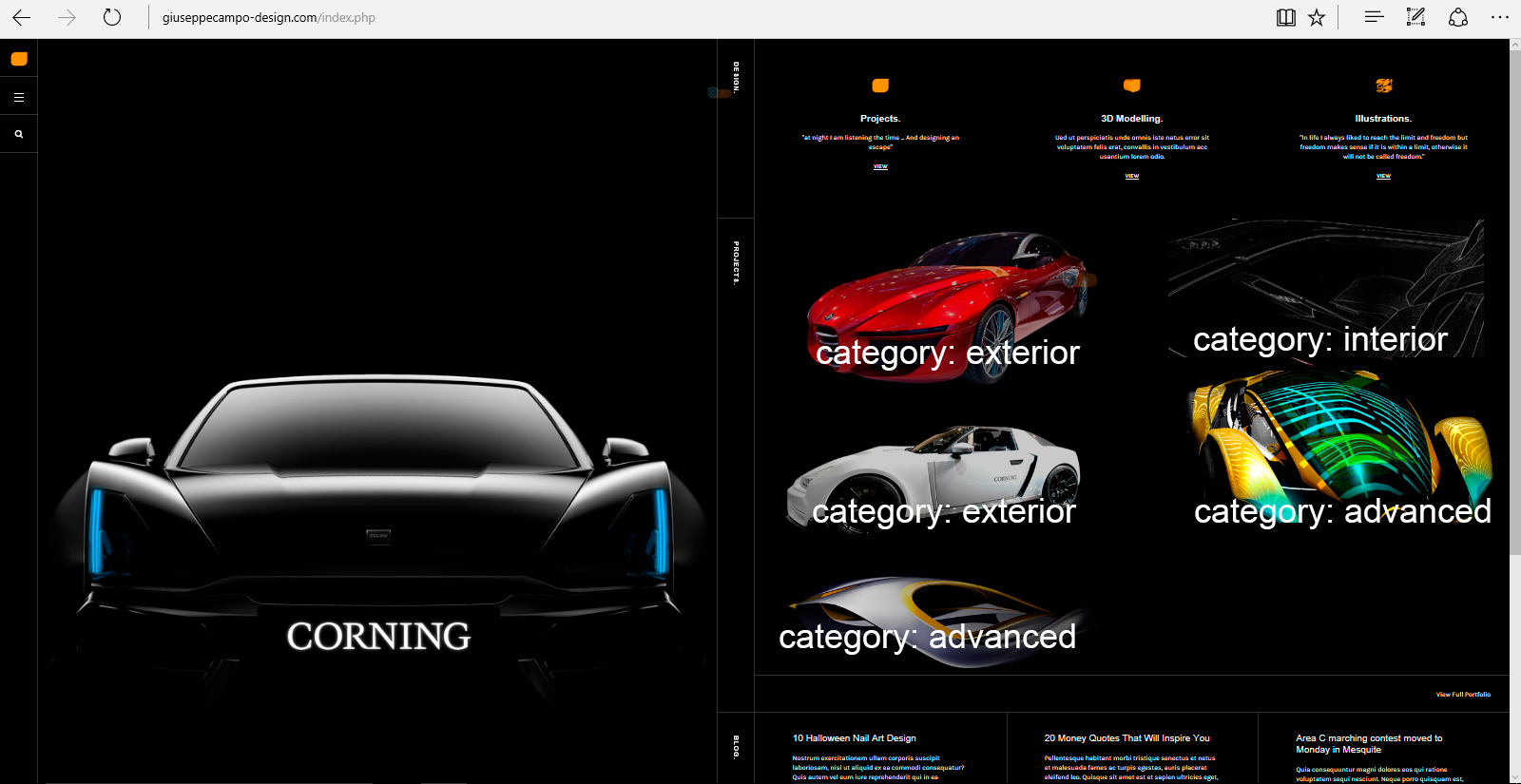
Task: Open the Edge Hub lines icon
Action: coord(1374,17)
